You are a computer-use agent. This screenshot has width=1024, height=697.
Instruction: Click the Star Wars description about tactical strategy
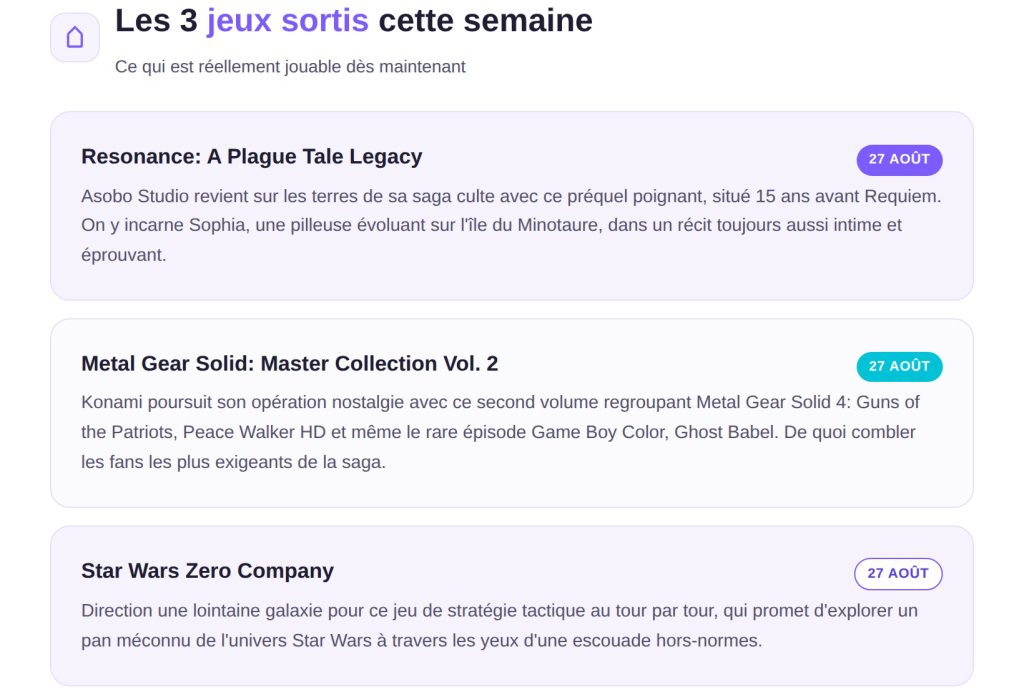click(500, 626)
